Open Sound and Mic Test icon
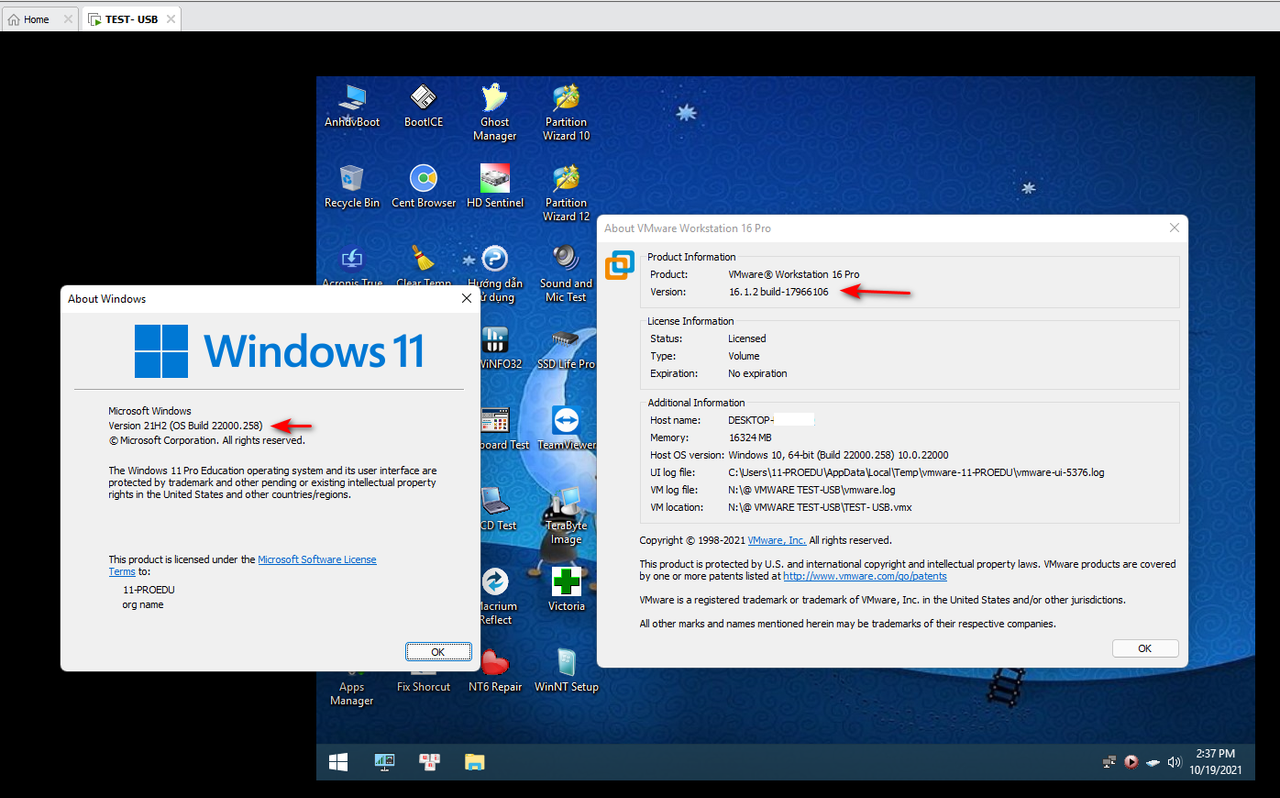The width and height of the screenshot is (1280, 798). tap(566, 274)
